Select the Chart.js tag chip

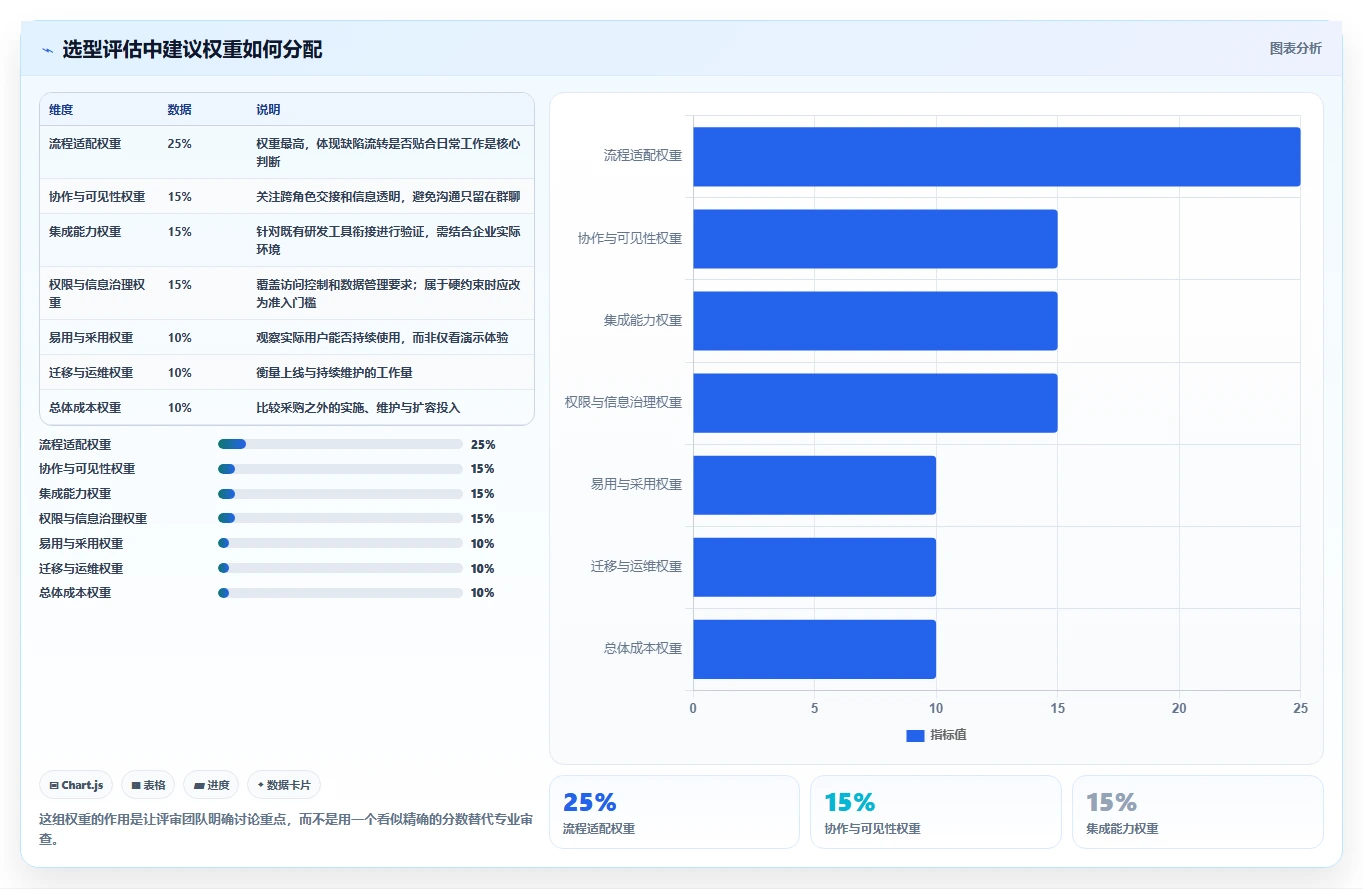point(76,785)
